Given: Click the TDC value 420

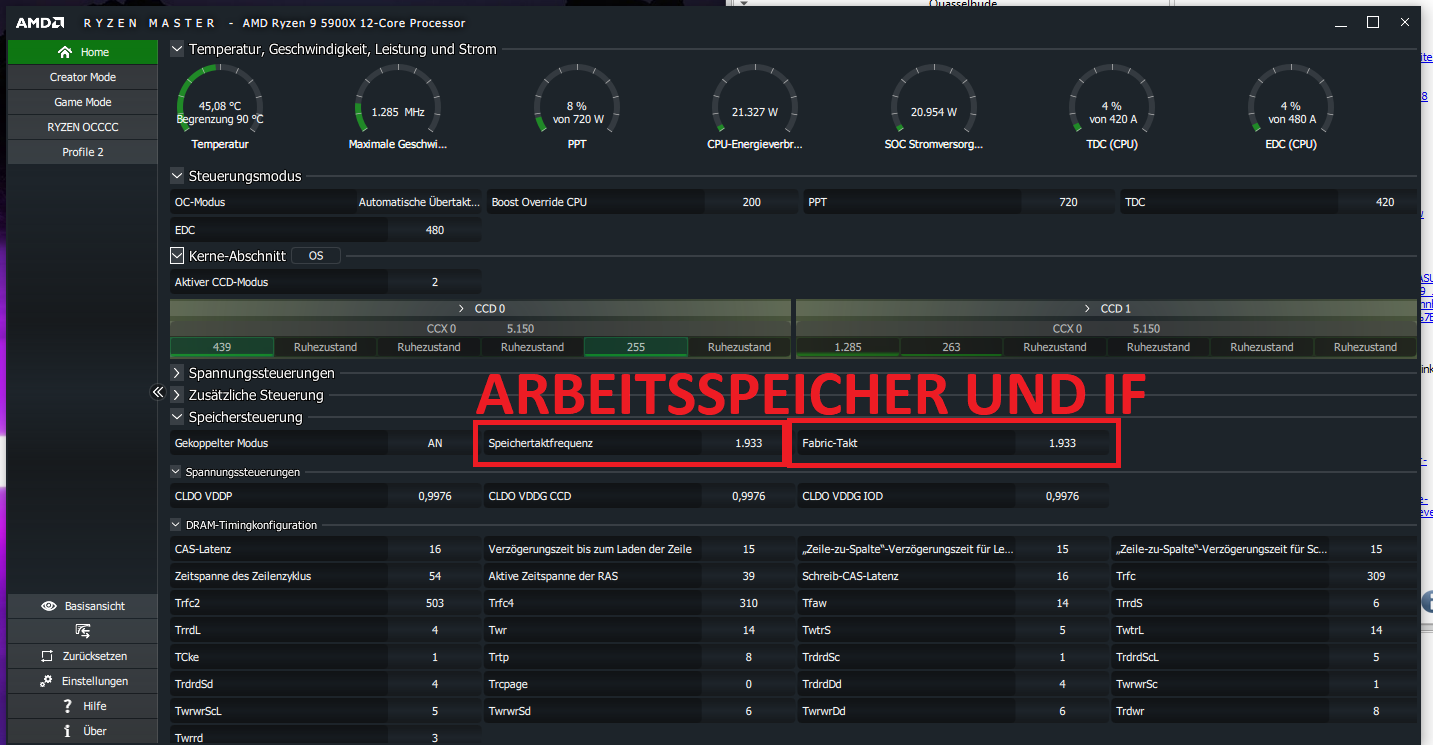Looking at the screenshot, I should point(1385,202).
